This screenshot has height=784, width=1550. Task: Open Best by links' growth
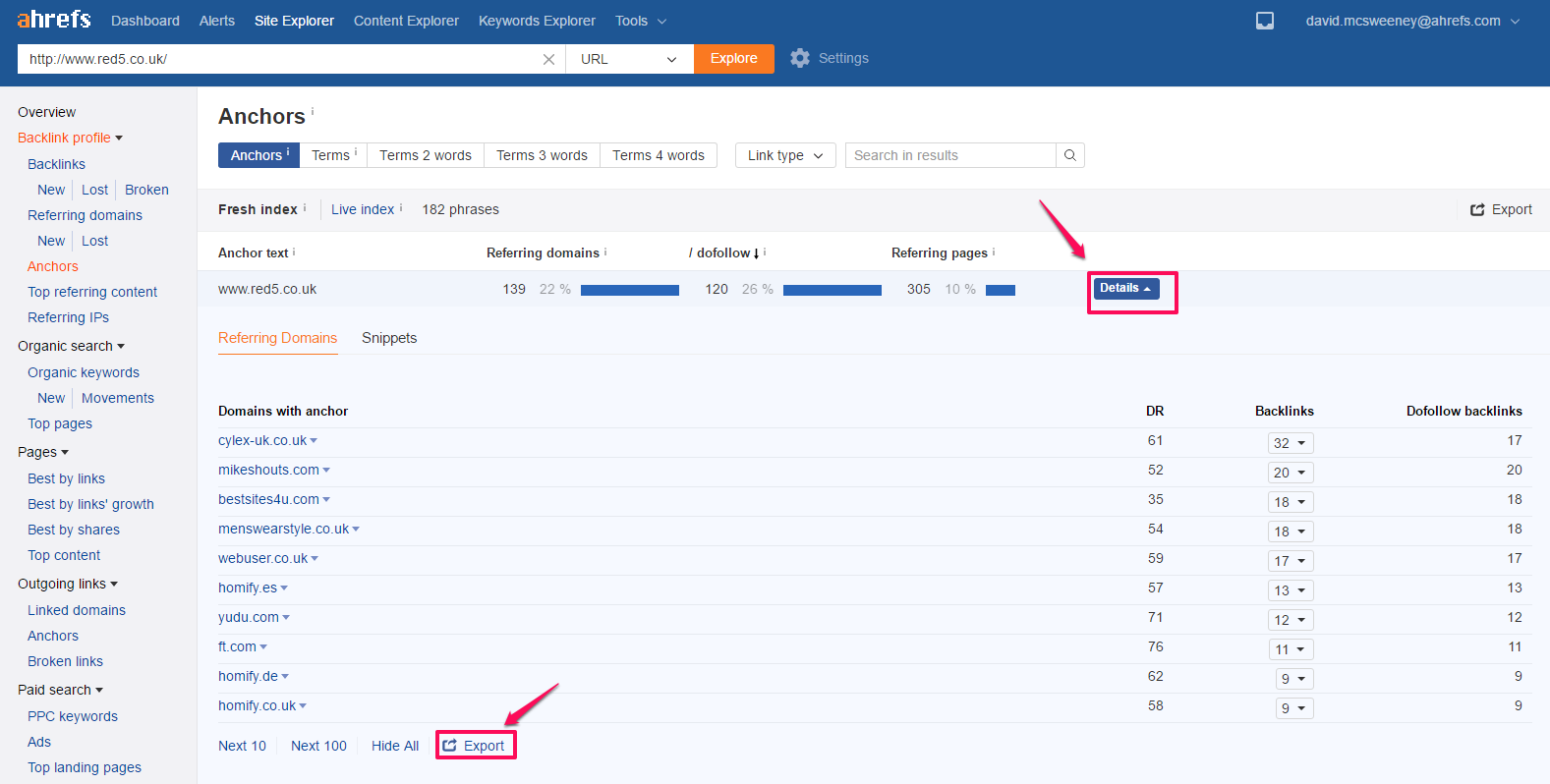click(90, 504)
